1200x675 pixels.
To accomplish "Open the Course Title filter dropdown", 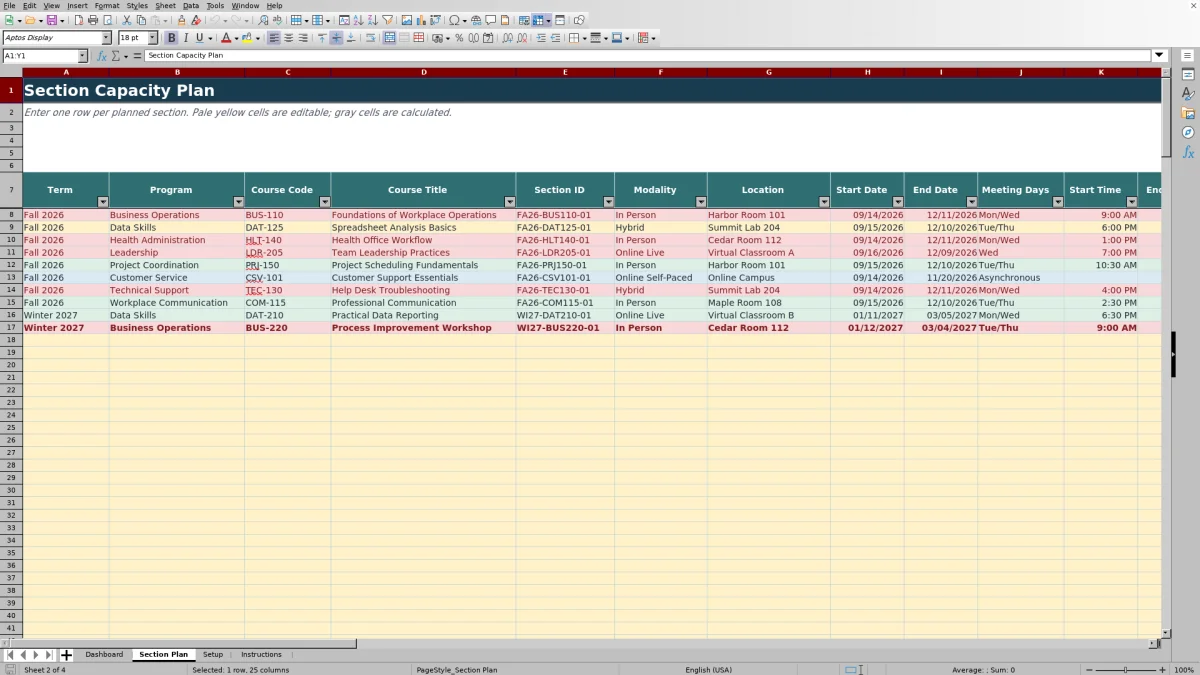I will pos(510,202).
